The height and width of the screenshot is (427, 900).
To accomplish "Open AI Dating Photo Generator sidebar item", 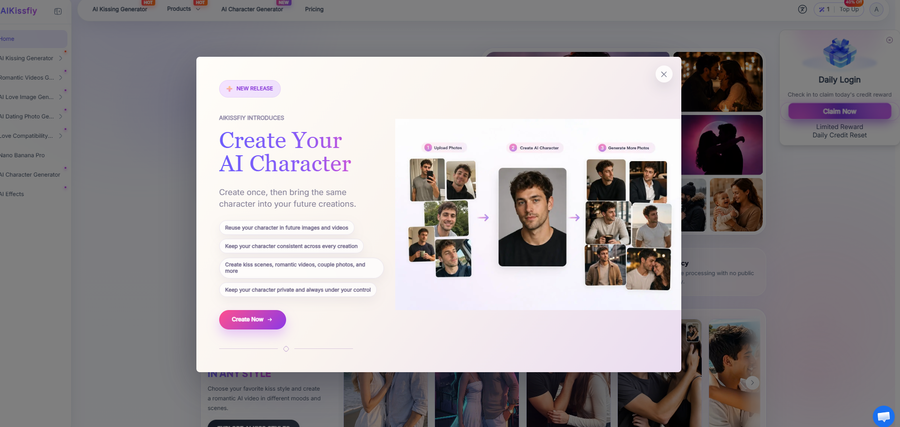I will point(26,117).
